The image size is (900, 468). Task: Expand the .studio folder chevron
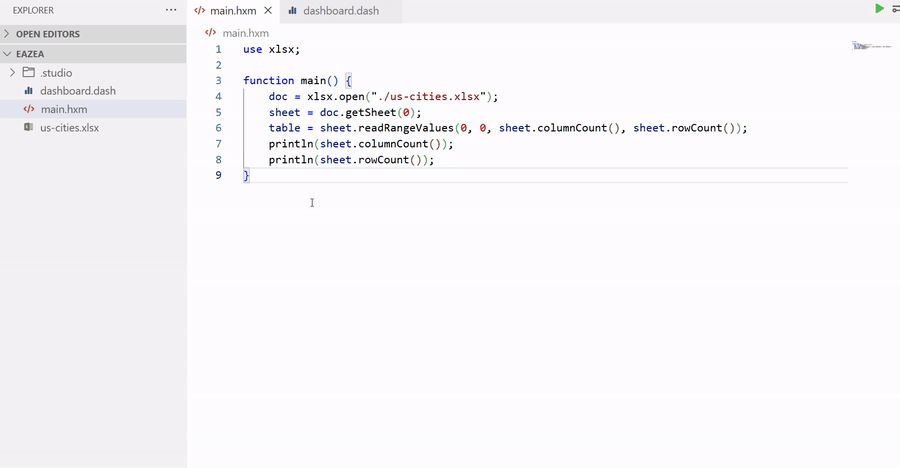pos(12,73)
